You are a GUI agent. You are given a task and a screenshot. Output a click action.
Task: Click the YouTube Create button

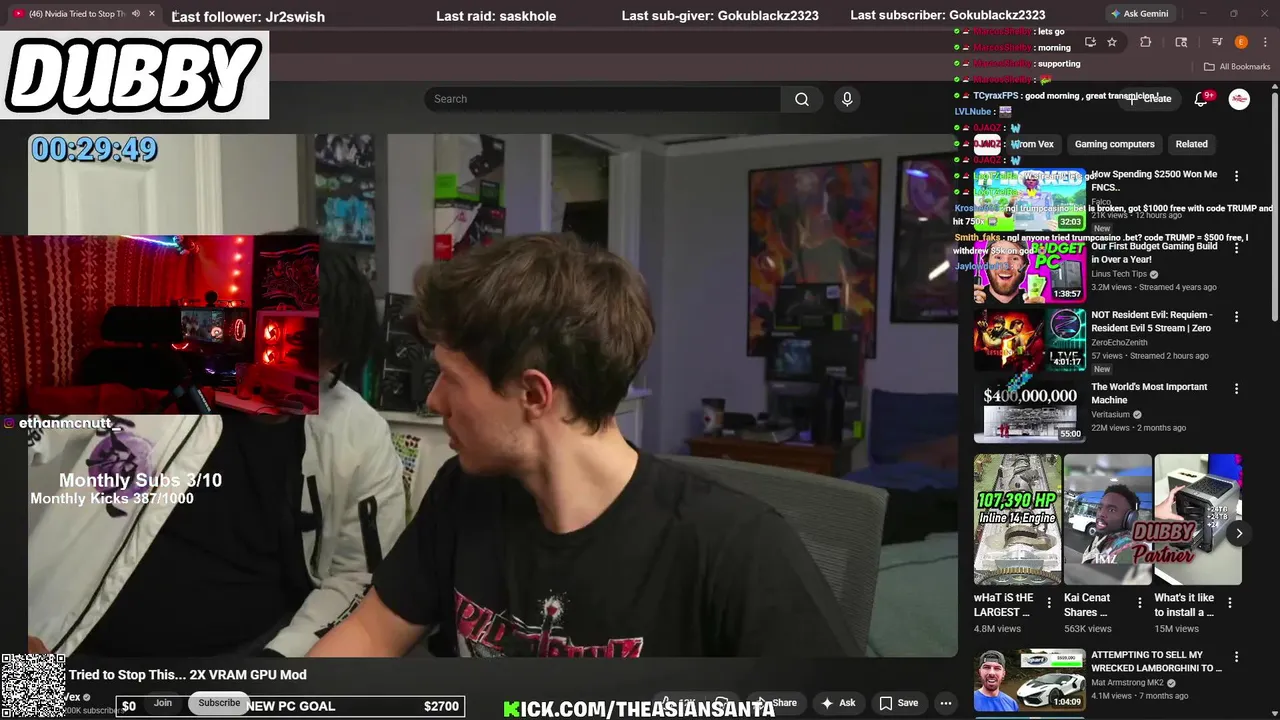(x=1151, y=99)
